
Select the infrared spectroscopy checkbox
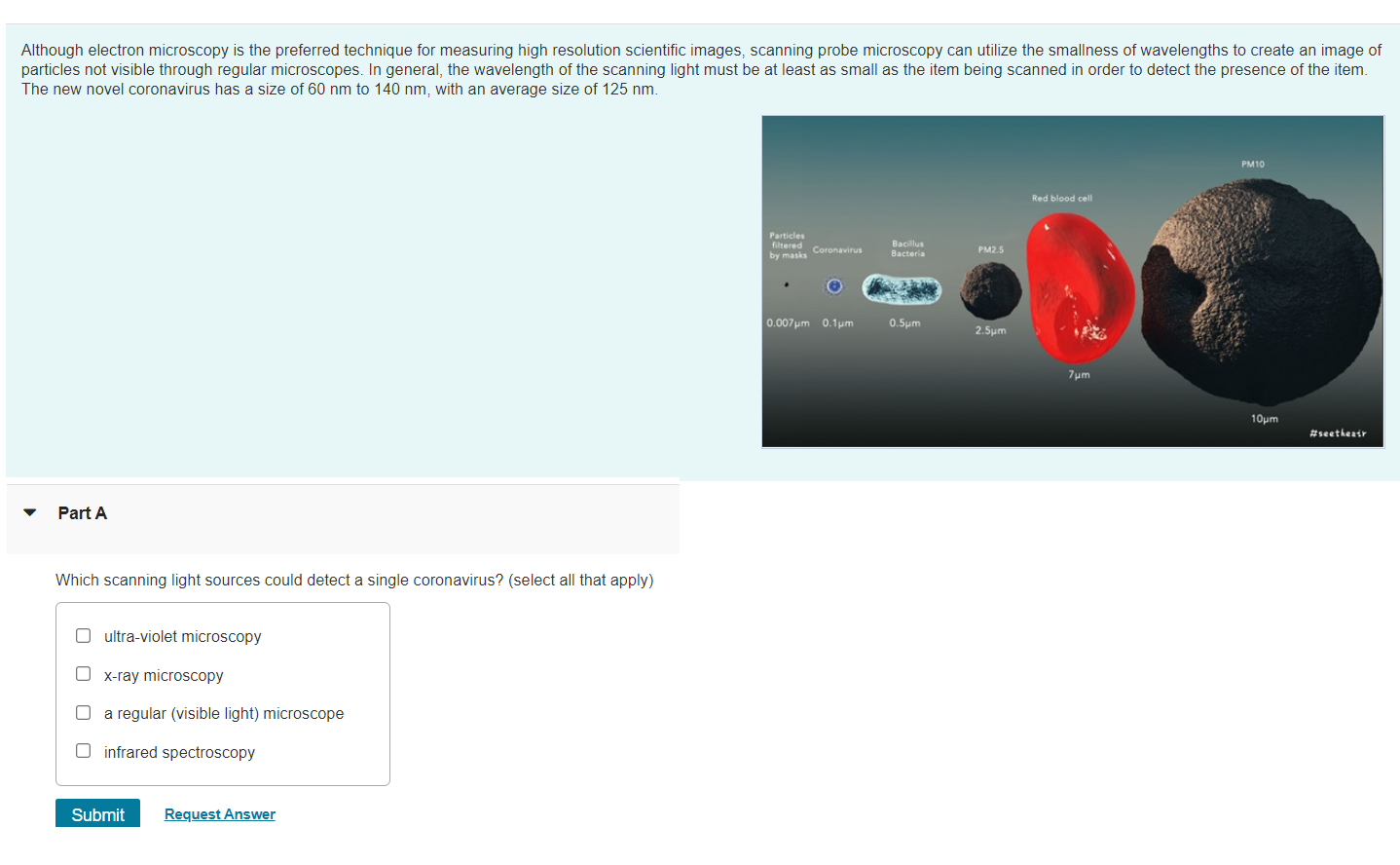pyautogui.click(x=84, y=751)
